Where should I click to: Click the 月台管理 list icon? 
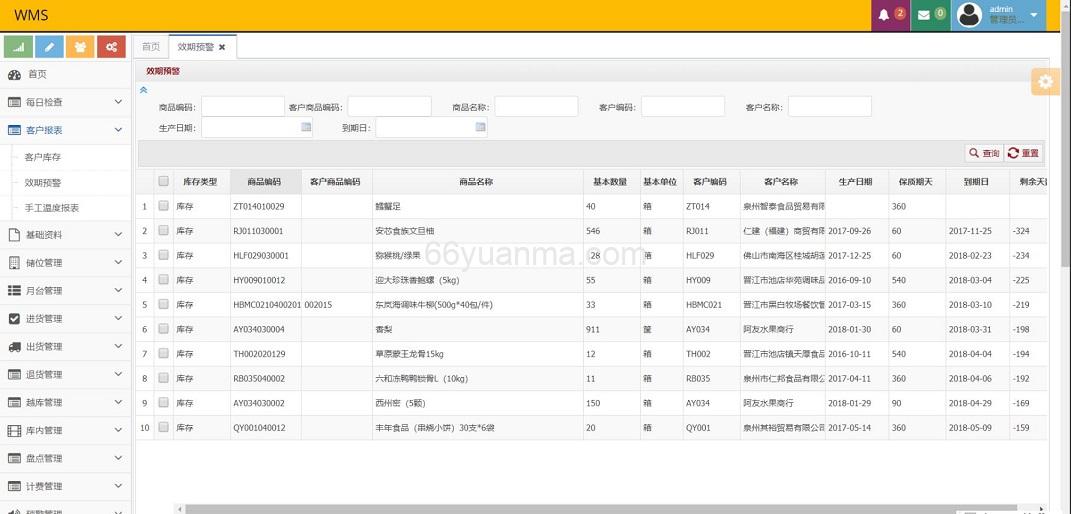14,291
